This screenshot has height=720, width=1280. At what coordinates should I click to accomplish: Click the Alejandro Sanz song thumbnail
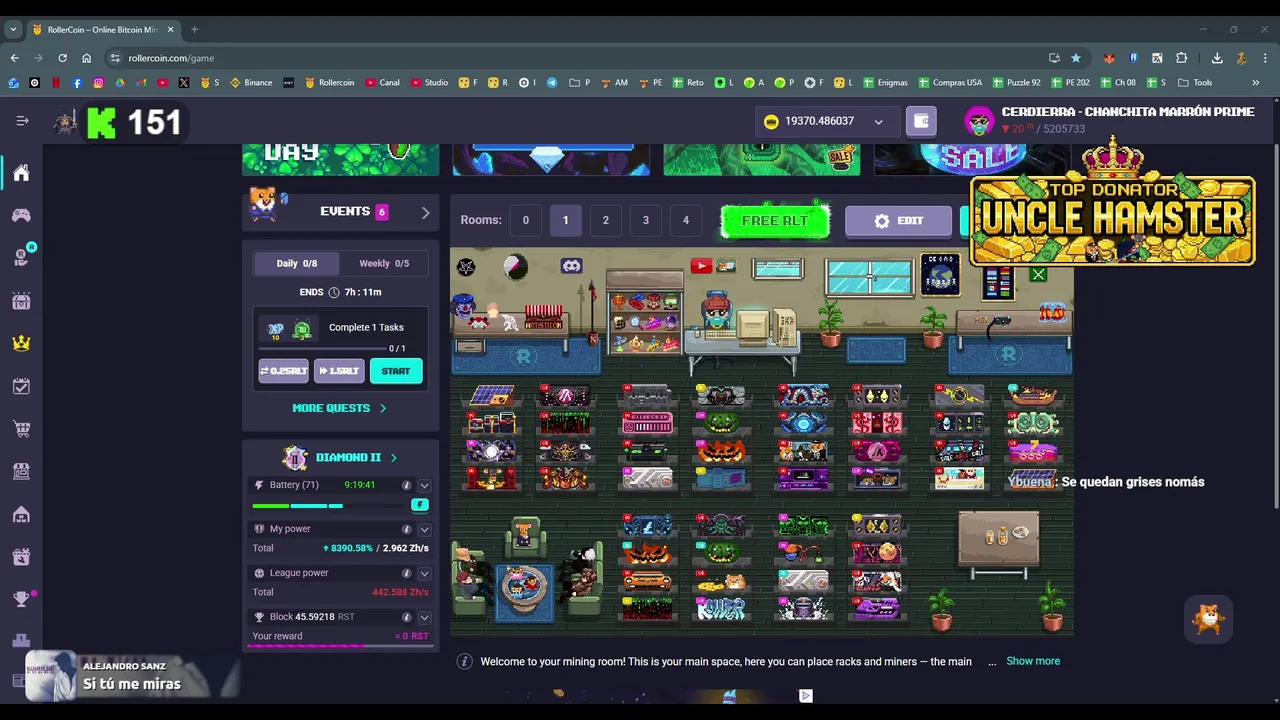coord(51,677)
